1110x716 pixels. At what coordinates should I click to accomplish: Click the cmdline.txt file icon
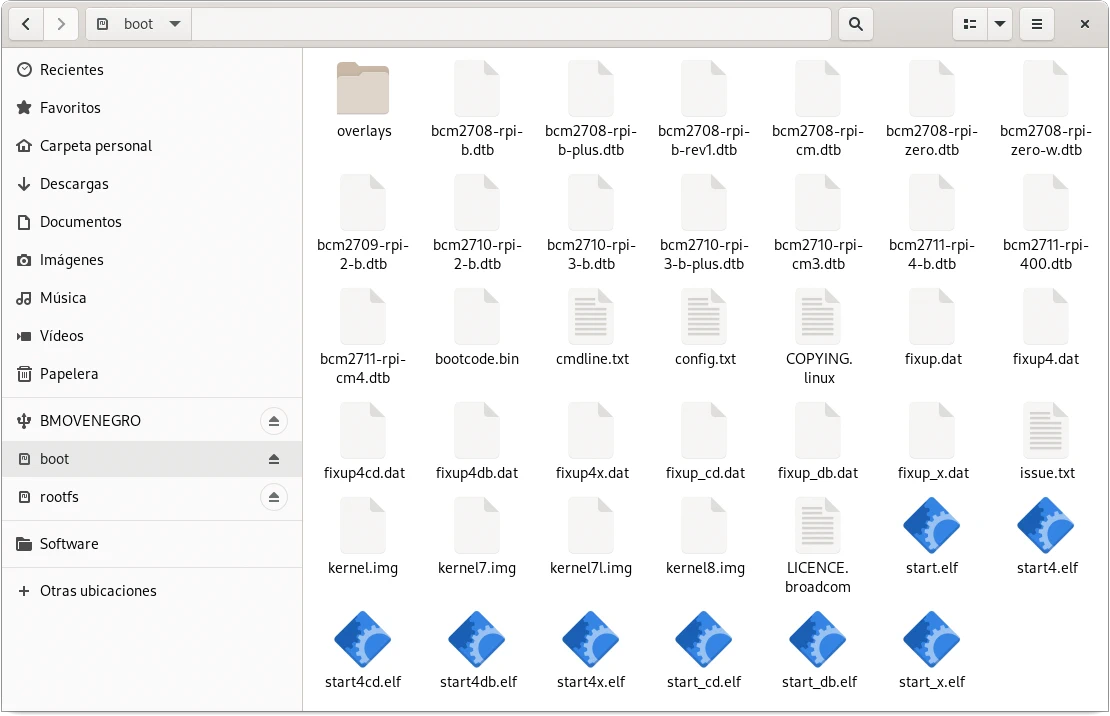pyautogui.click(x=591, y=316)
